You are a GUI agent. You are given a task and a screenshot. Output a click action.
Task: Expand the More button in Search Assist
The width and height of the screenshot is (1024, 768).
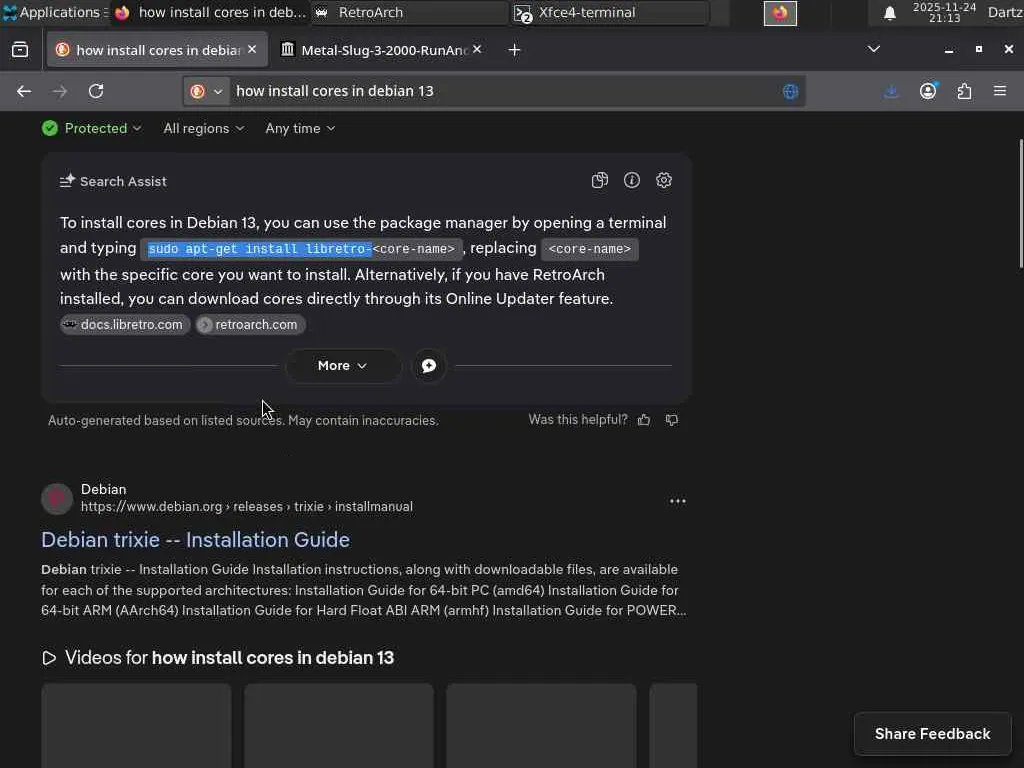pos(343,366)
